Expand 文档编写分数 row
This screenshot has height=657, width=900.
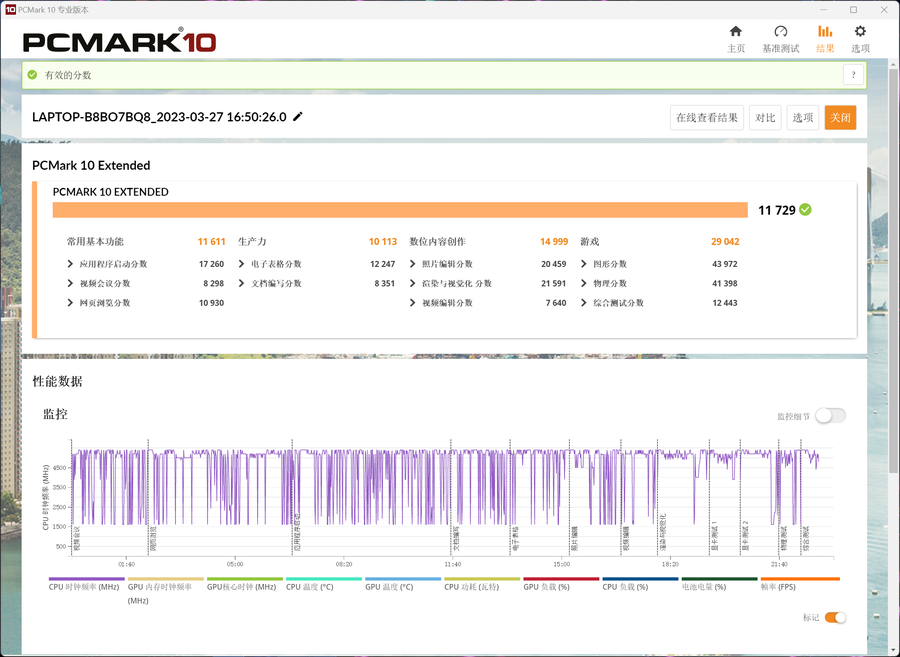[242, 283]
